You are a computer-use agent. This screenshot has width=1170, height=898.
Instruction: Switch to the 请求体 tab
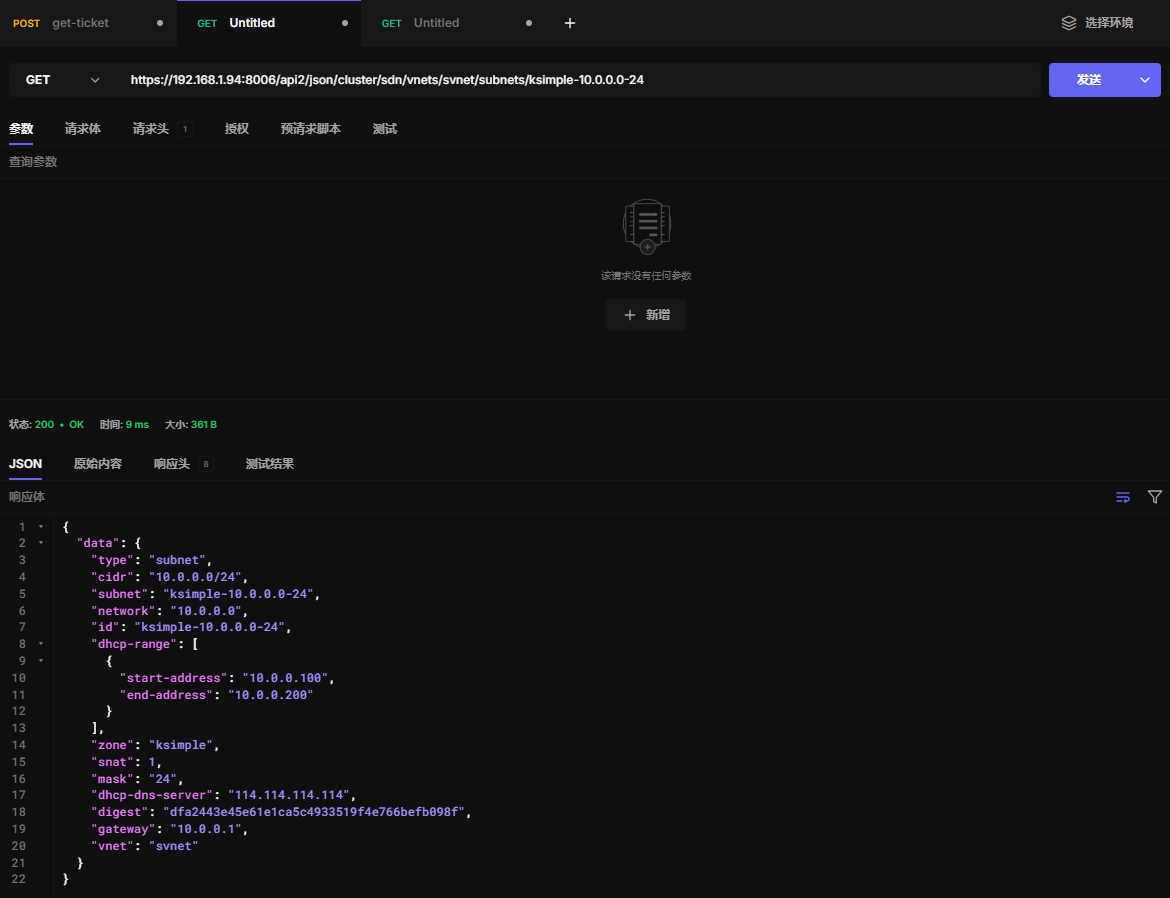click(x=83, y=129)
